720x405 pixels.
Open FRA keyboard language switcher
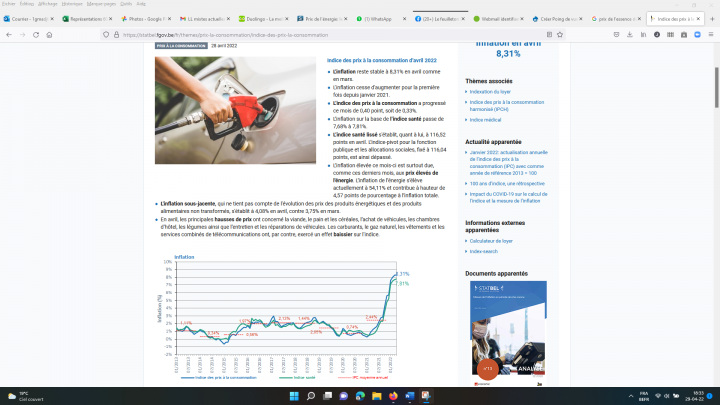(644, 396)
